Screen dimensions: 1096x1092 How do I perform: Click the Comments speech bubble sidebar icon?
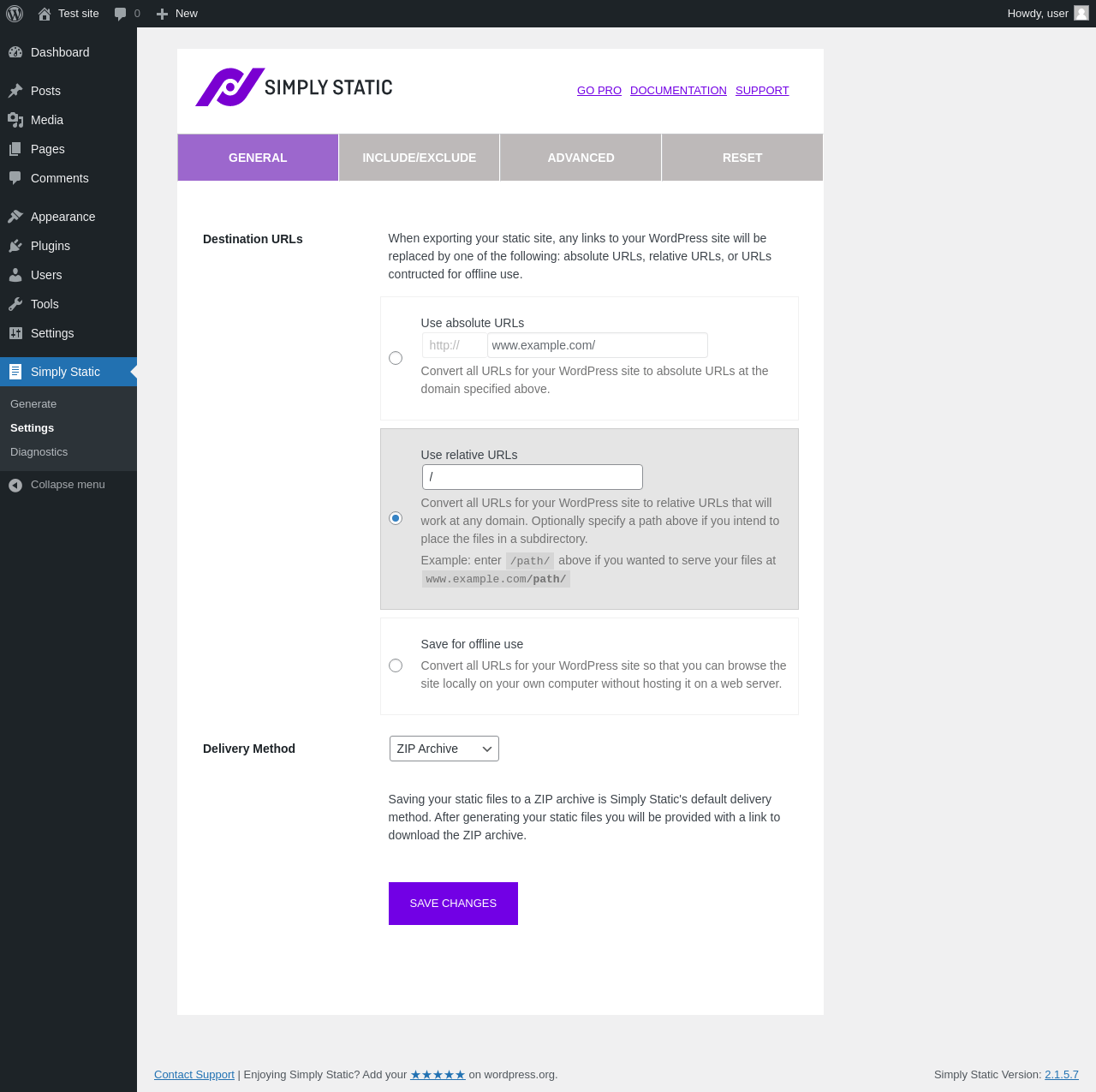[15, 178]
